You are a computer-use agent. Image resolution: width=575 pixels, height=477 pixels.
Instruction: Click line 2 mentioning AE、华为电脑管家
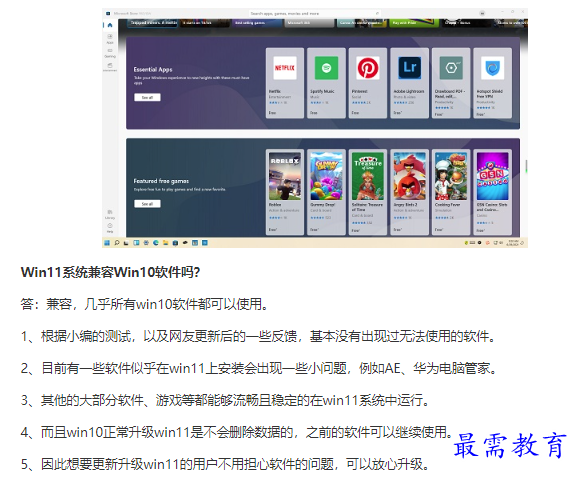tap(259, 368)
